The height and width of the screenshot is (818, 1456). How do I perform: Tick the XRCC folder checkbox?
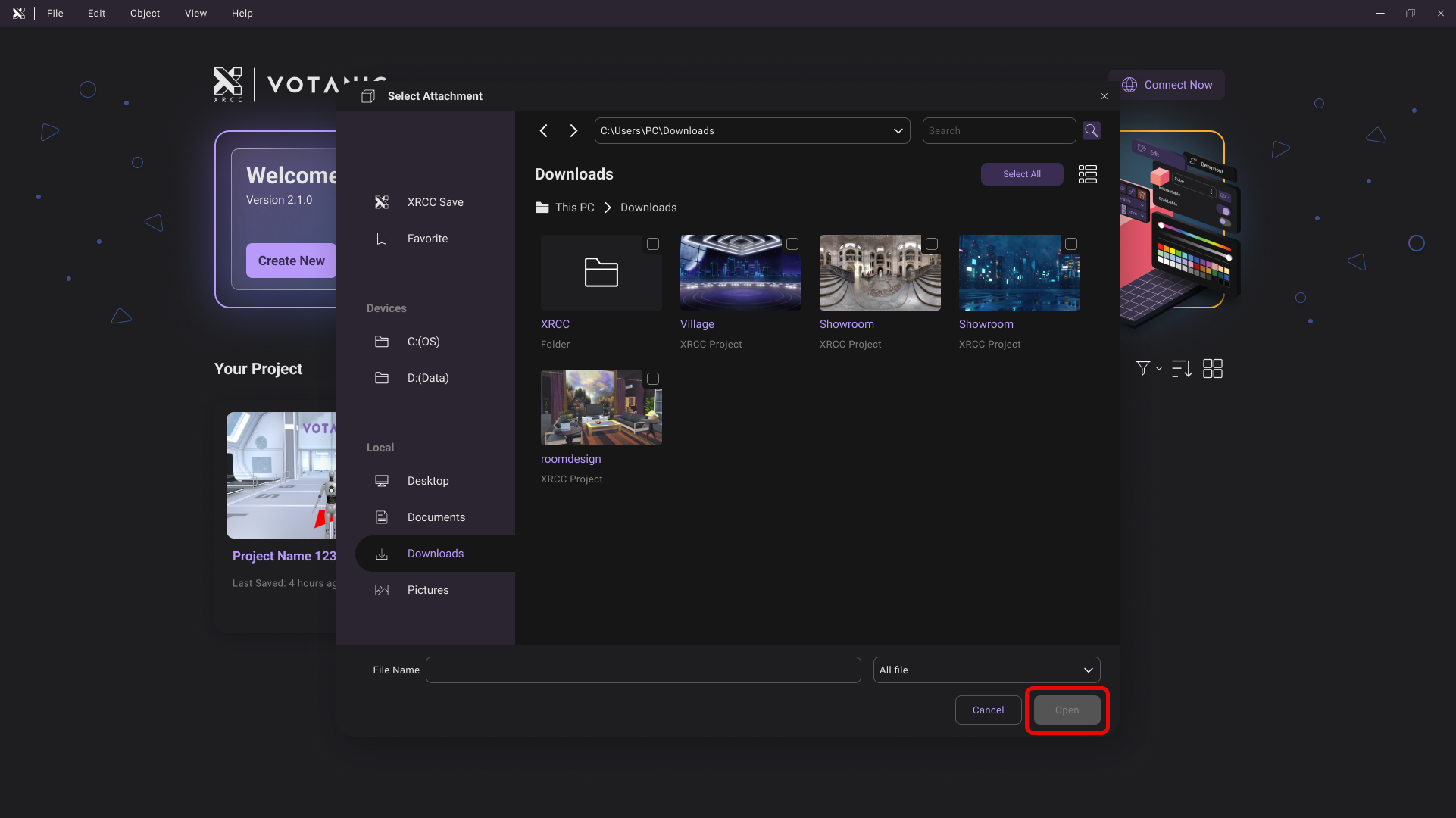[653, 244]
